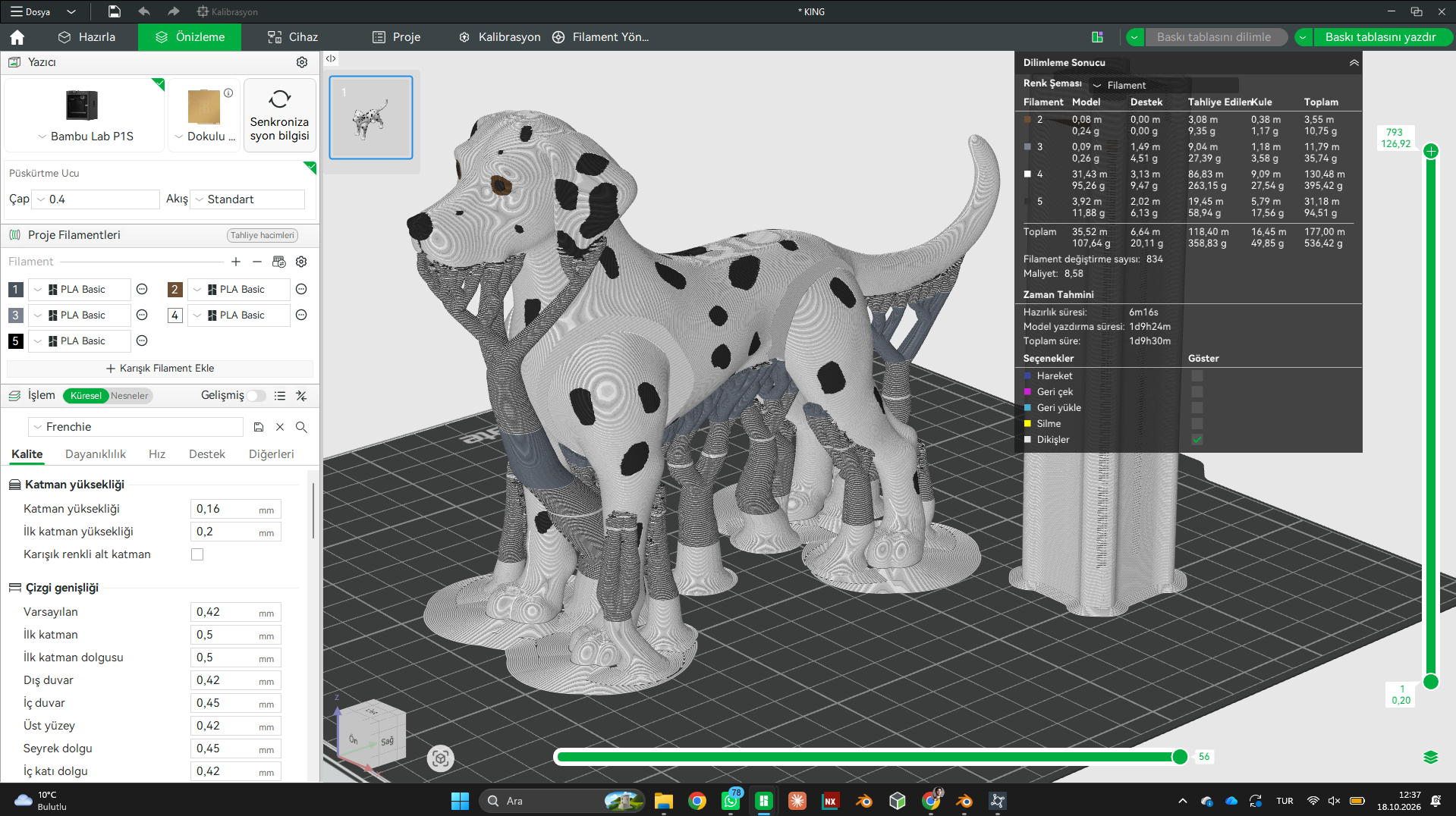Toggle Dikişler visibility checkbox
This screenshot has height=816, width=1456.
(1197, 440)
